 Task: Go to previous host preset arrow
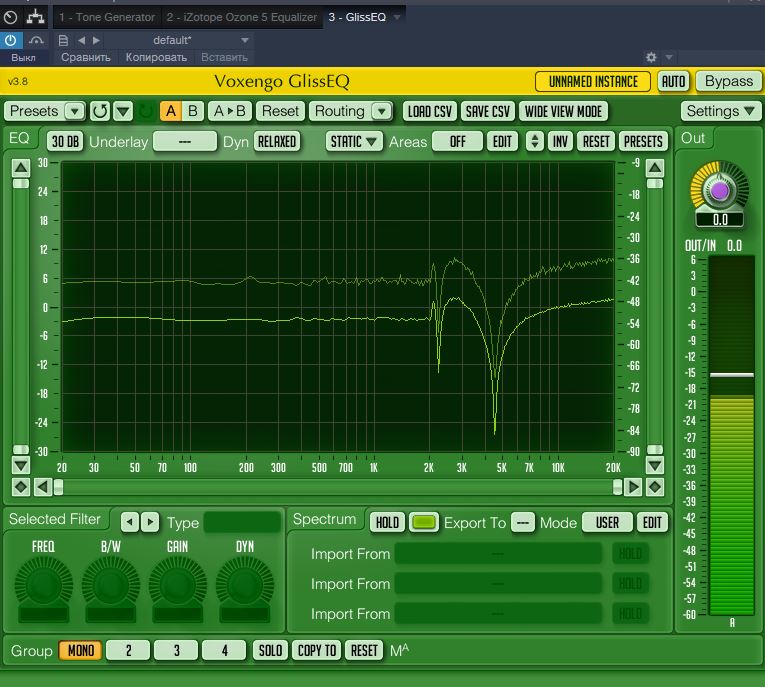click(x=81, y=40)
